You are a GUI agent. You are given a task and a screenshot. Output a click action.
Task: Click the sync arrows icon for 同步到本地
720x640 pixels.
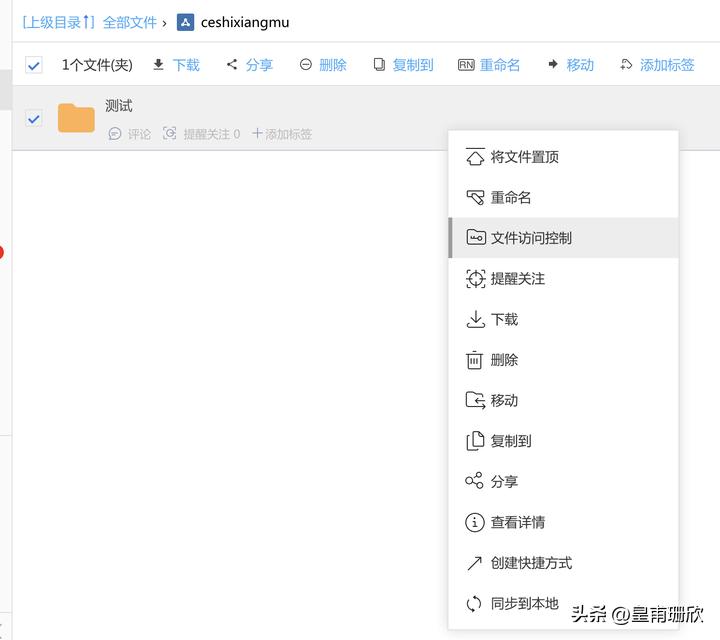(474, 603)
